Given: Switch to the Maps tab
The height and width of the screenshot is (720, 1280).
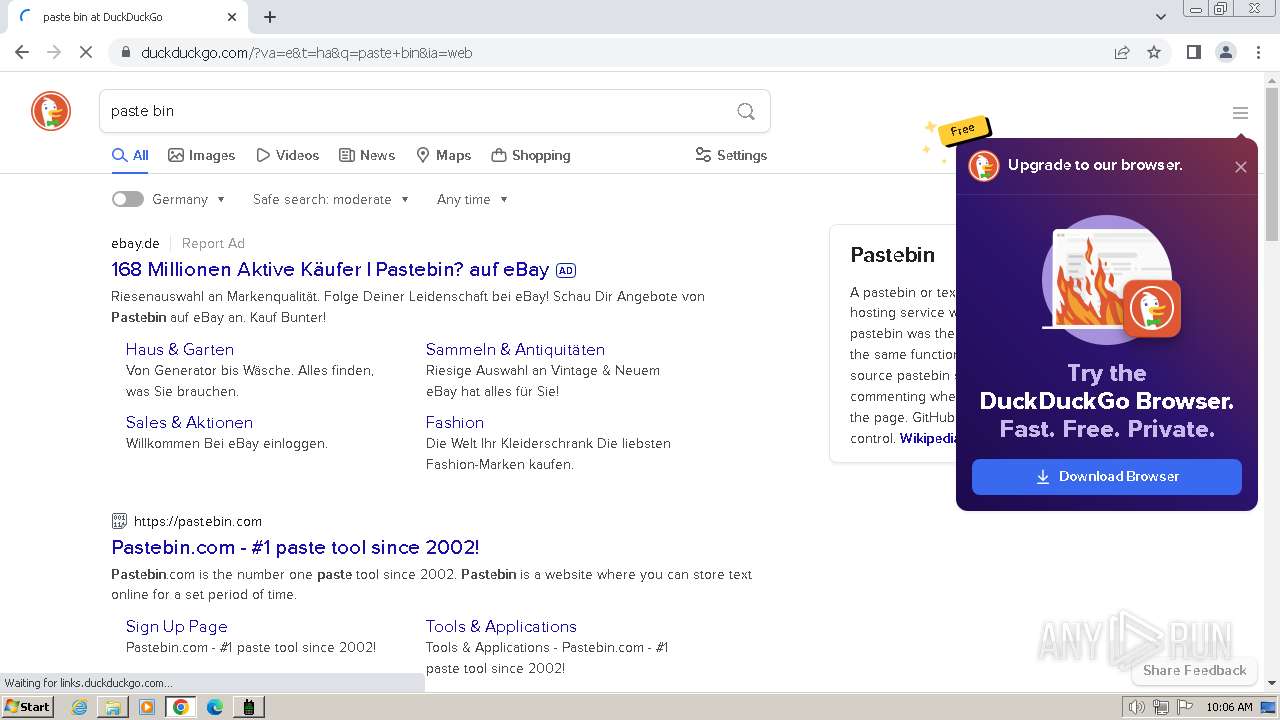Looking at the screenshot, I should (443, 155).
